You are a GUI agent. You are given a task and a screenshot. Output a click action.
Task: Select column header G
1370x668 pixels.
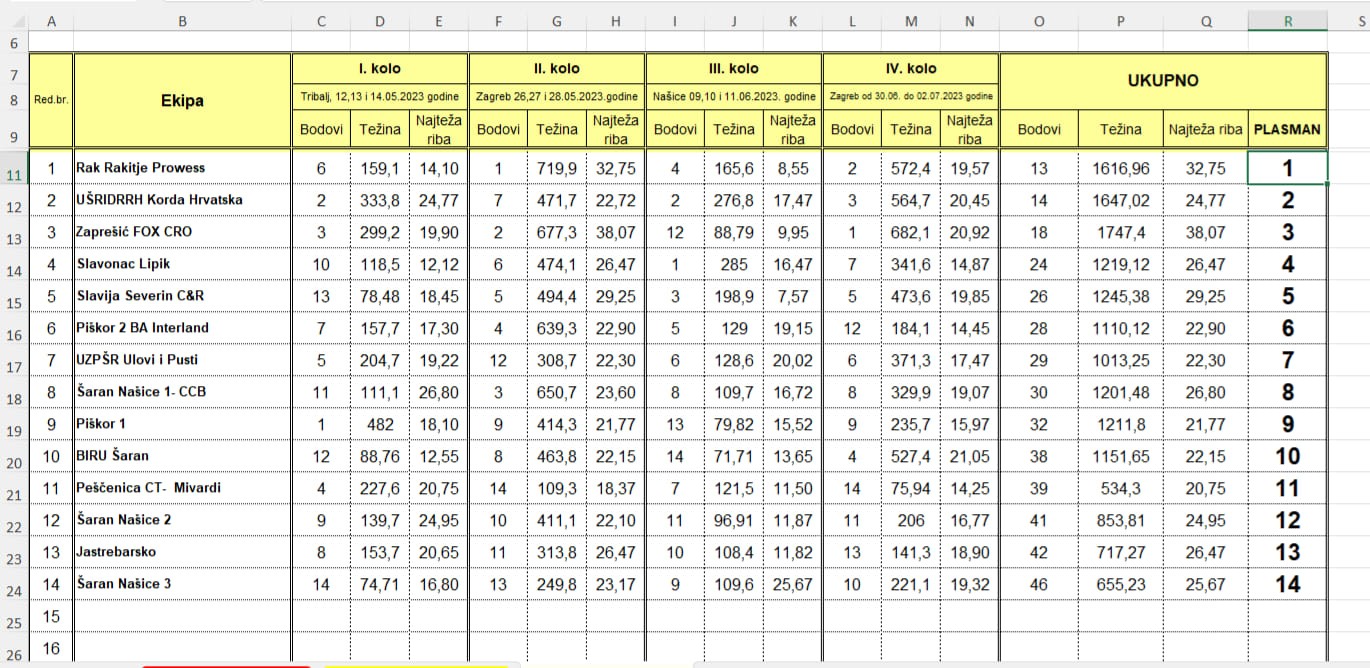pos(557,22)
